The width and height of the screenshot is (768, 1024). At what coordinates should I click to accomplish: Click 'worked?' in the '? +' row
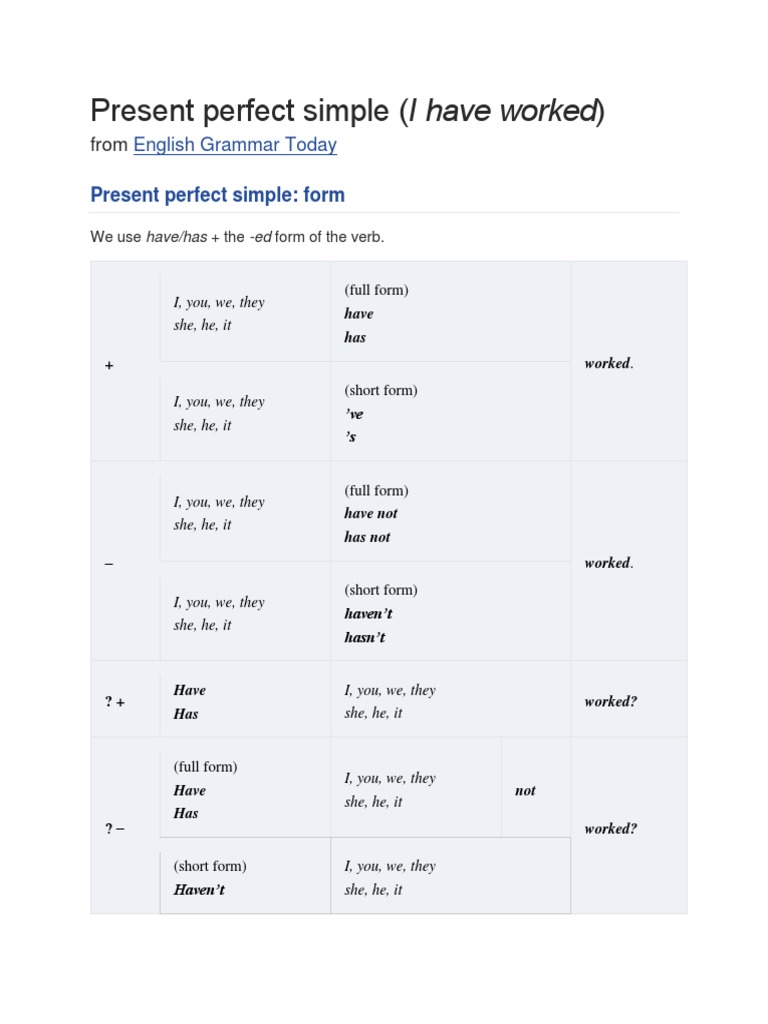point(610,702)
